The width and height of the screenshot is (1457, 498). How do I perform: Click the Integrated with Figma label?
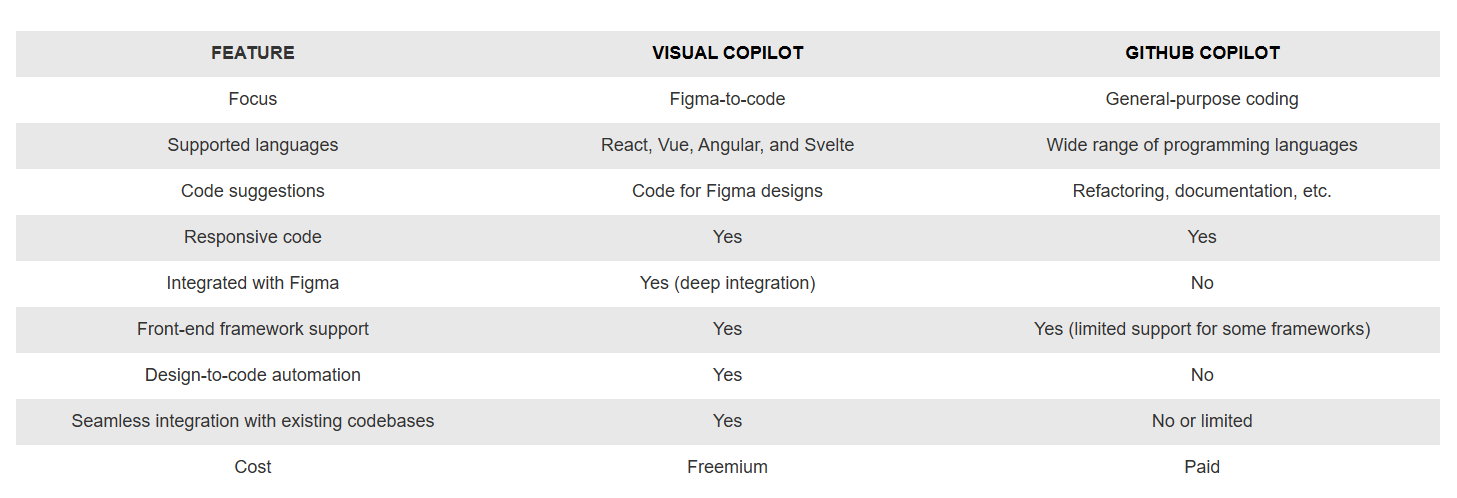tap(253, 283)
